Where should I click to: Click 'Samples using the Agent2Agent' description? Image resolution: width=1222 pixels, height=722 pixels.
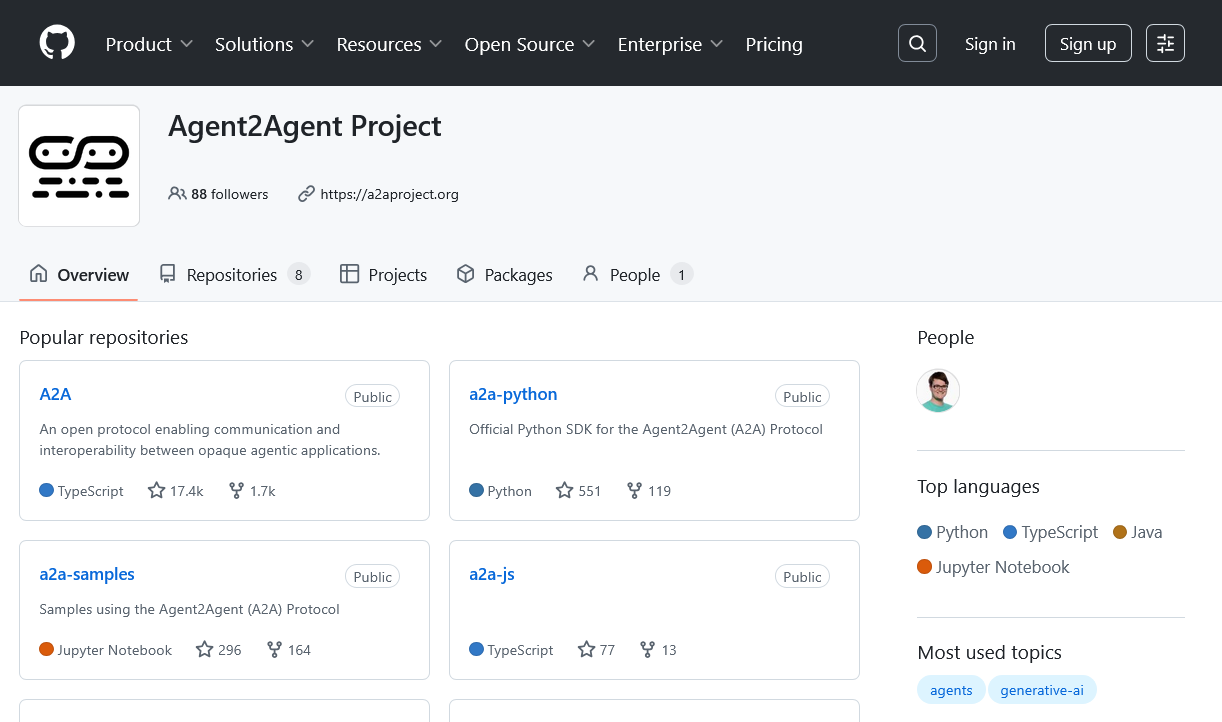189,609
